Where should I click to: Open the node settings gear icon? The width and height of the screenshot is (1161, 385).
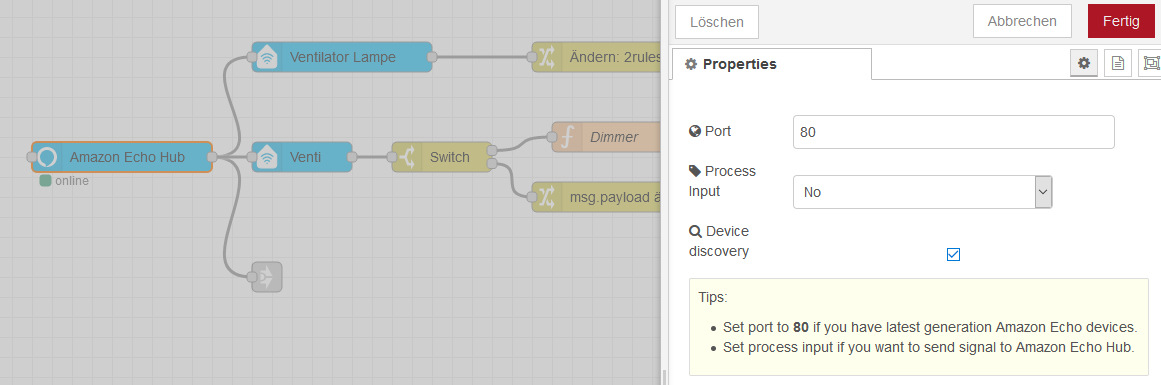tap(1083, 64)
